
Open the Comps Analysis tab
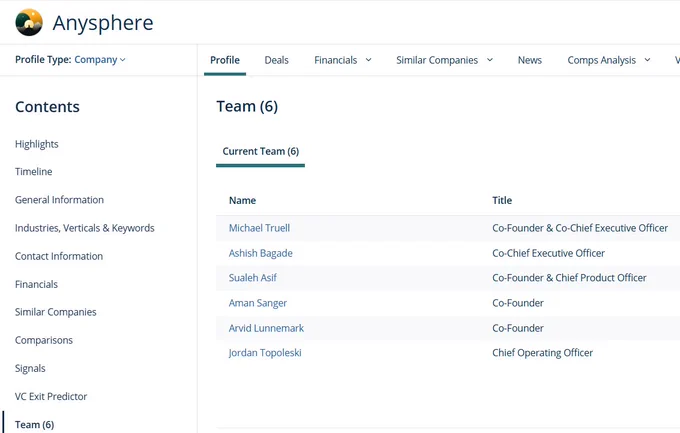point(602,60)
